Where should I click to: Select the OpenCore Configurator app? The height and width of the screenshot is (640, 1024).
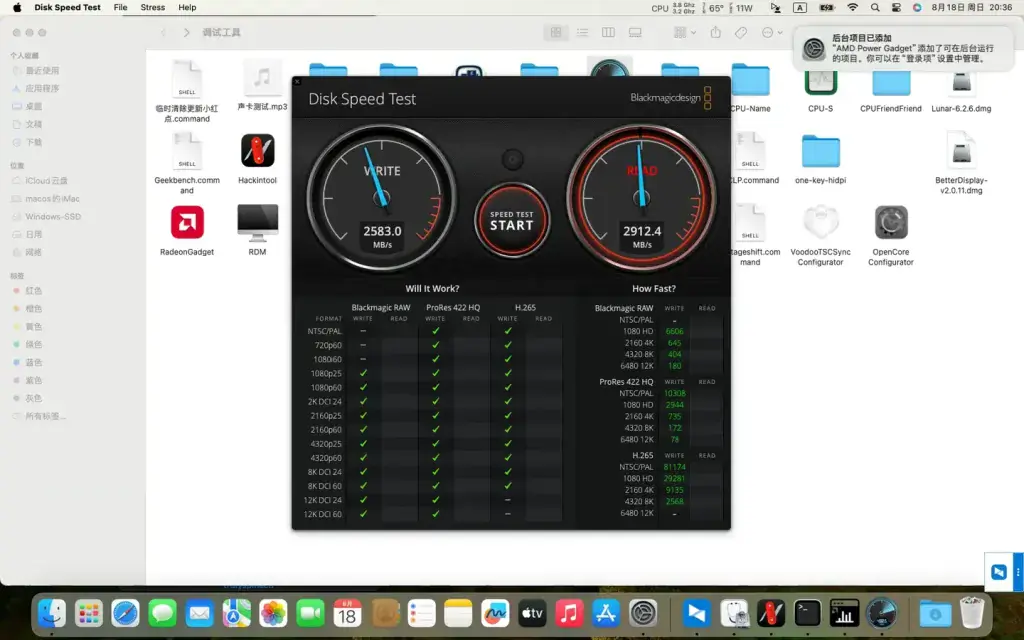[x=891, y=235]
